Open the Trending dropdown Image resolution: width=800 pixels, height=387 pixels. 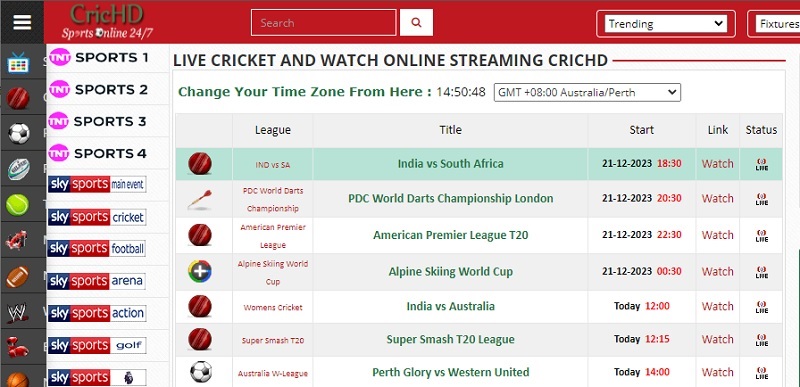click(666, 24)
